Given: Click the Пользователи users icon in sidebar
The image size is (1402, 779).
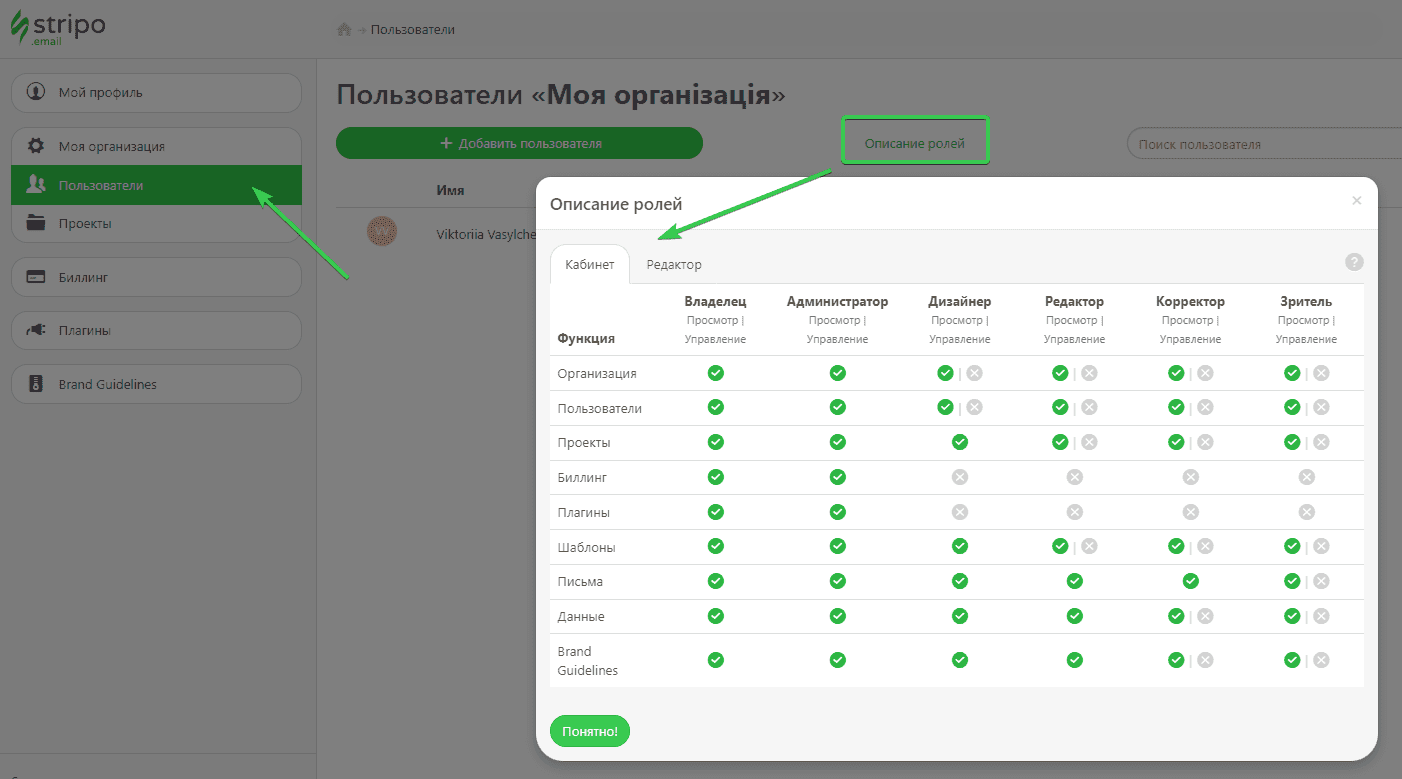Looking at the screenshot, I should click(36, 184).
